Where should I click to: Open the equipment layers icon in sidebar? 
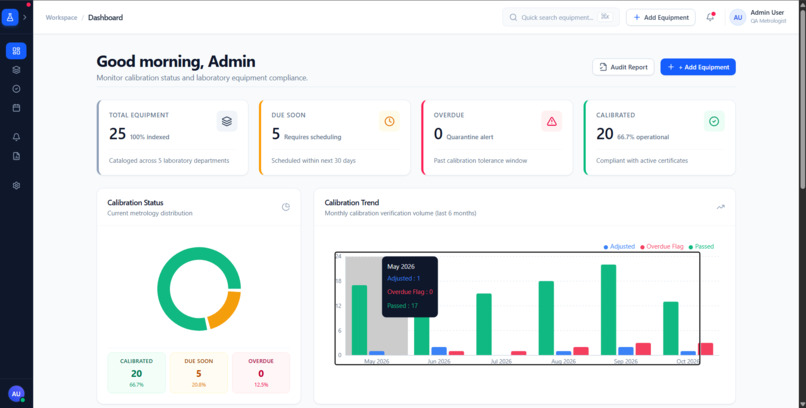(16, 70)
